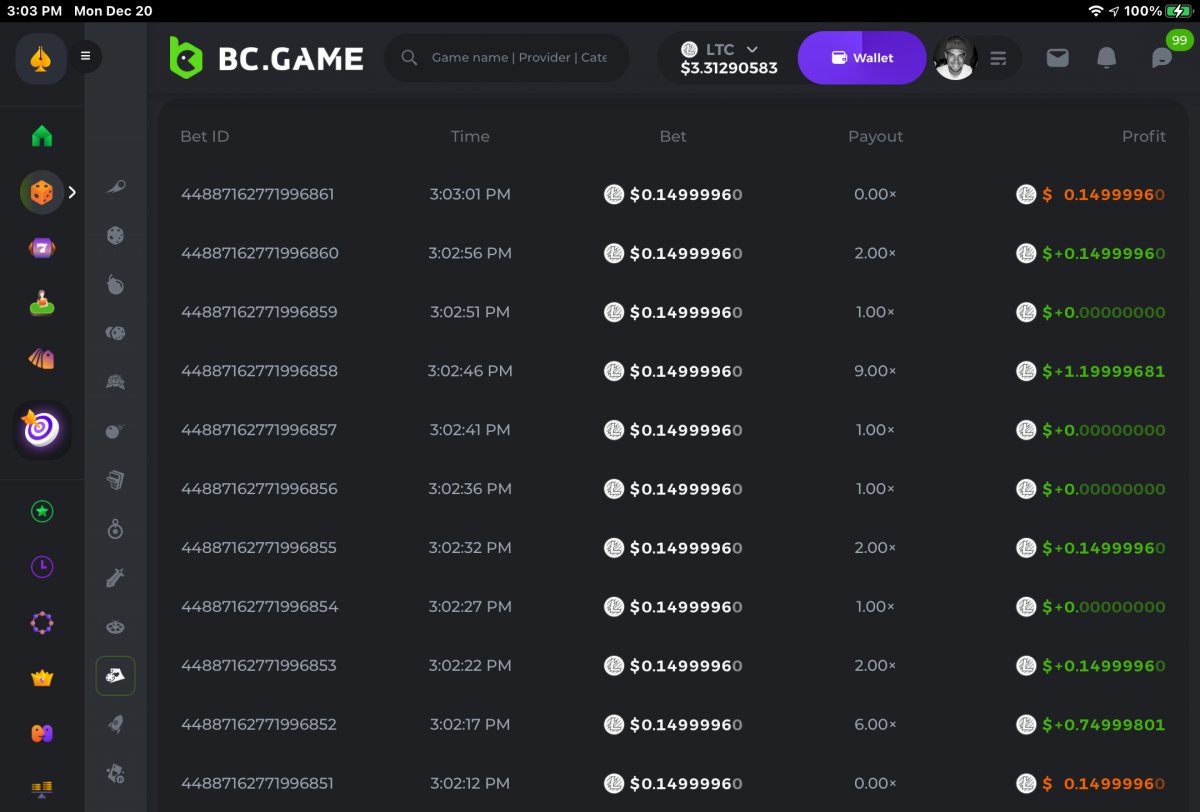Viewport: 1200px width, 812px height.
Task: Go to the green Home icon
Action: tap(42, 136)
